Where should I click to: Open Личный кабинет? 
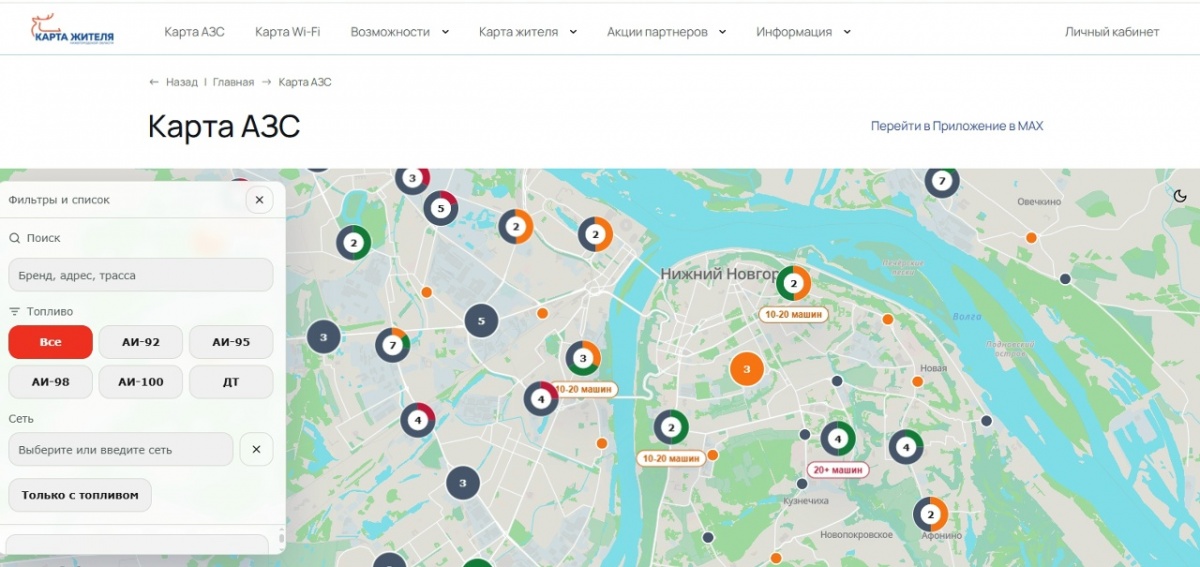click(x=1112, y=32)
